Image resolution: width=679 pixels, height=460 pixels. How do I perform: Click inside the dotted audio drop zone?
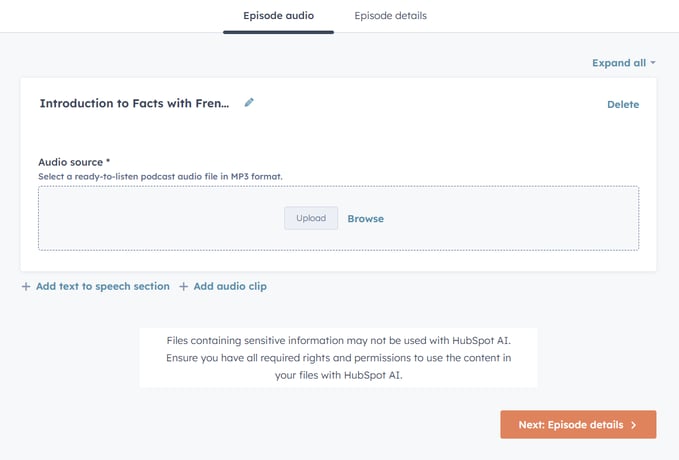(338, 218)
